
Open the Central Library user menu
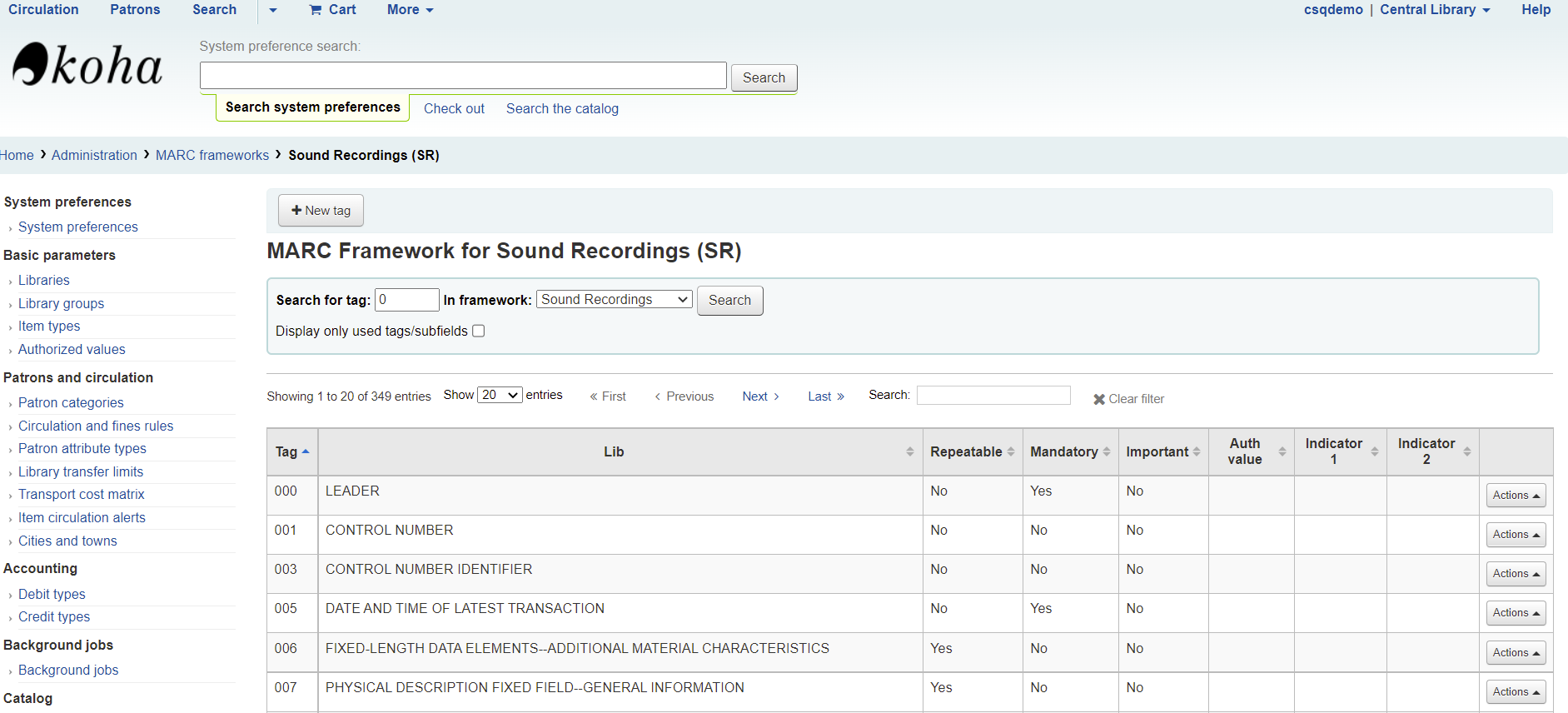1435,10
